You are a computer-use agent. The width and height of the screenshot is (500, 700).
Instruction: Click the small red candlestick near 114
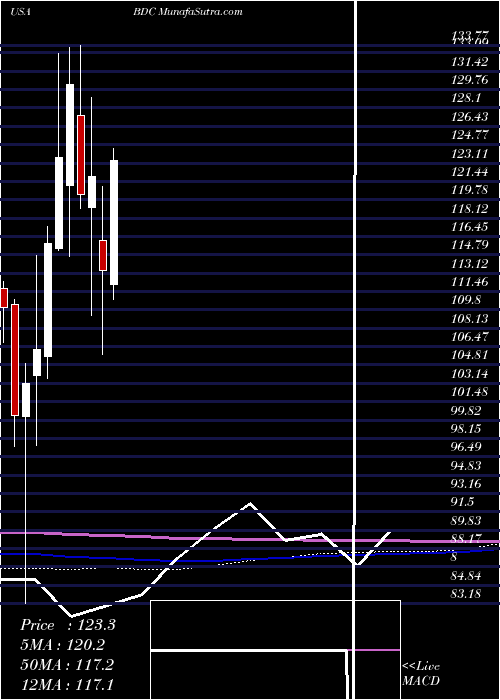point(103,255)
